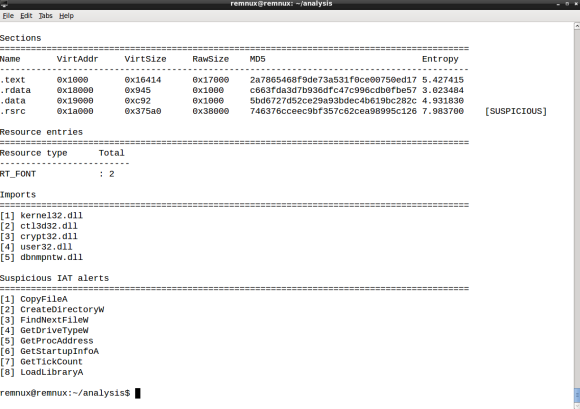This screenshot has width=580, height=409.
Task: Click the 'Resource type' label
Action: click(x=34, y=153)
